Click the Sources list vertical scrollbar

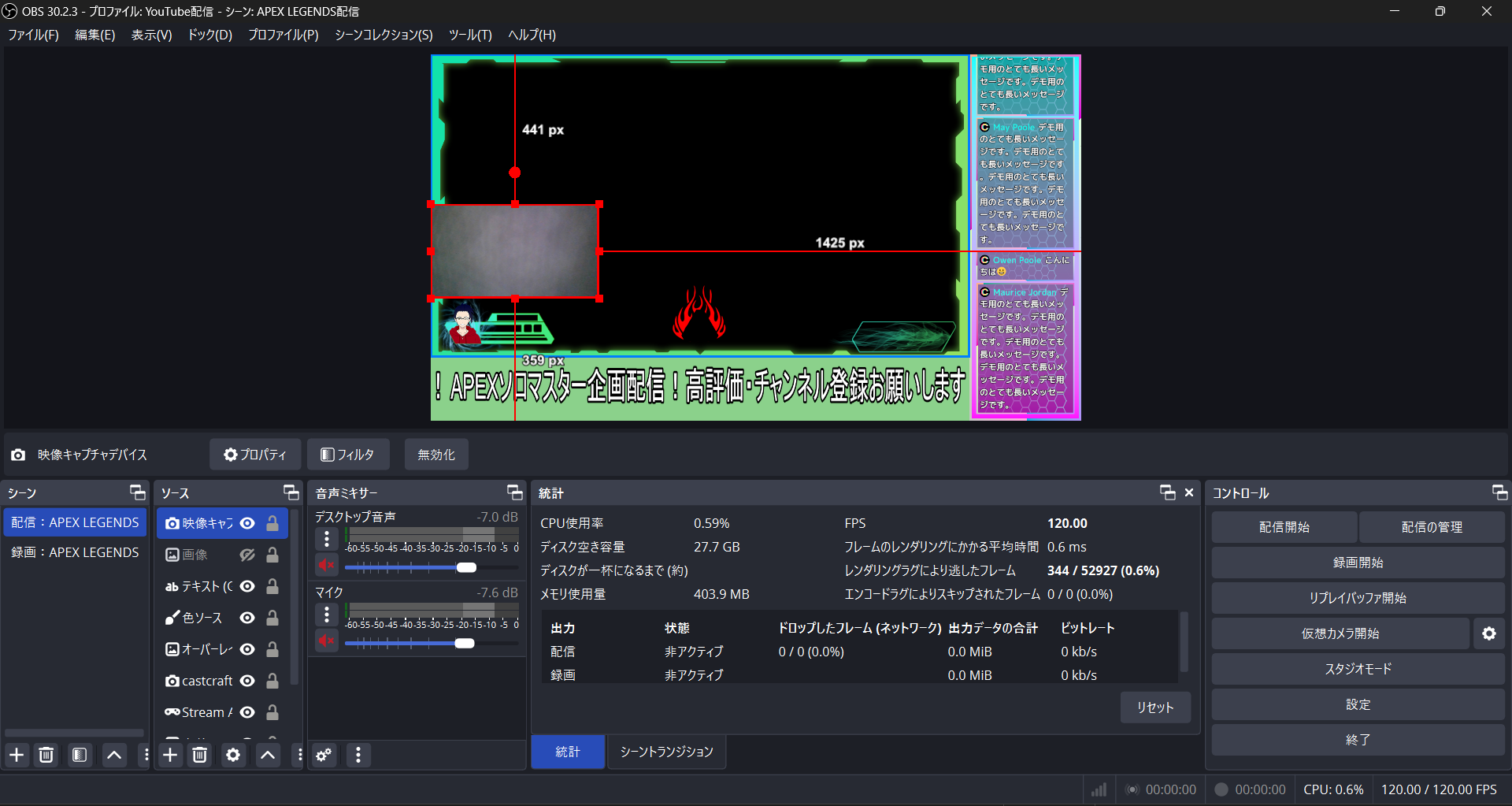pyautogui.click(x=295, y=596)
